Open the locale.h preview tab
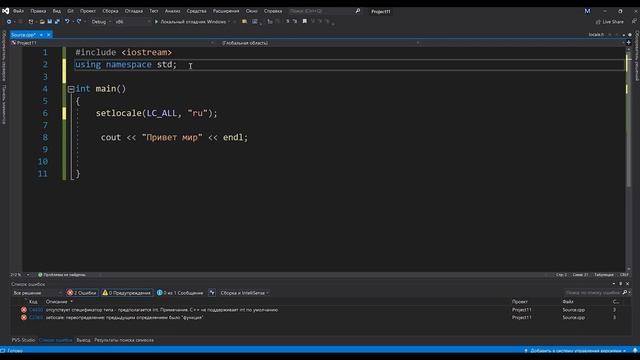 596,35
